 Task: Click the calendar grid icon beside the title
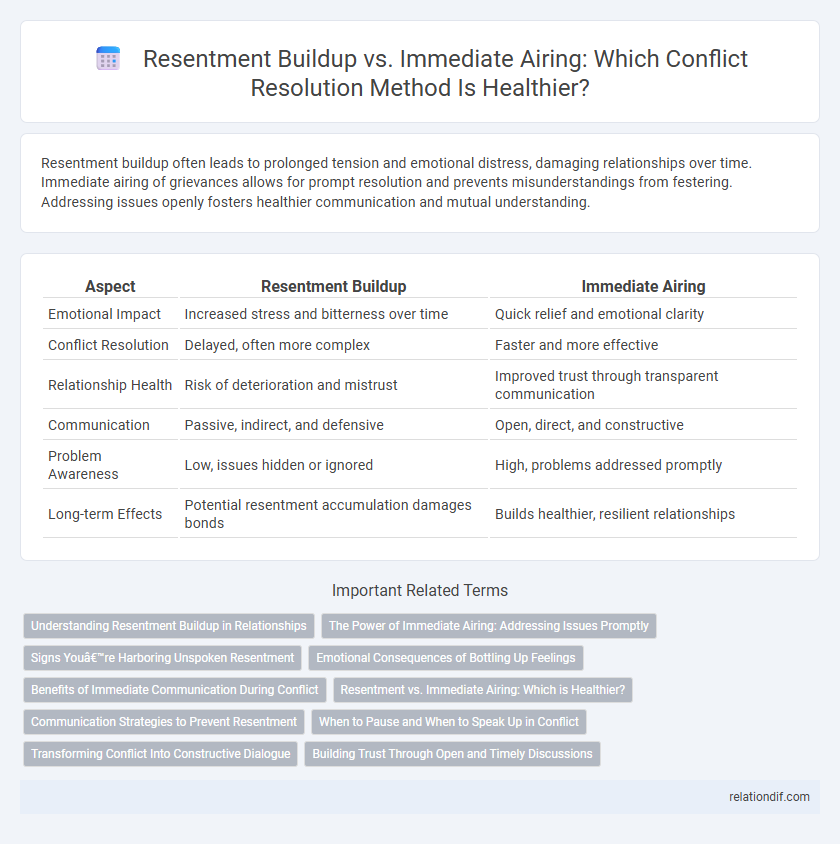coord(108,59)
